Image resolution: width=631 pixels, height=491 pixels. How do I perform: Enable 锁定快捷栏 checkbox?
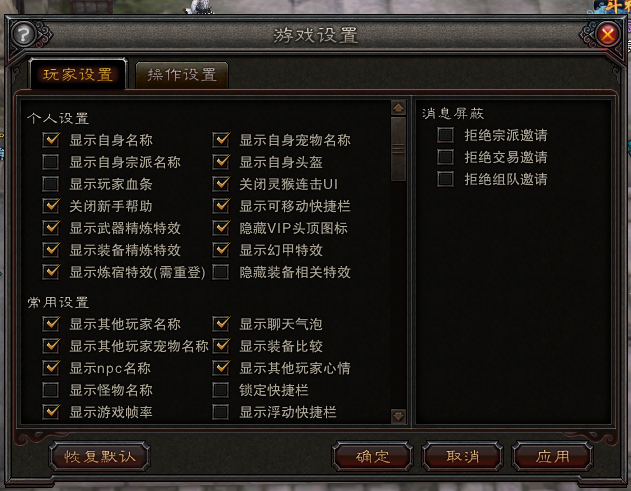(x=221, y=390)
